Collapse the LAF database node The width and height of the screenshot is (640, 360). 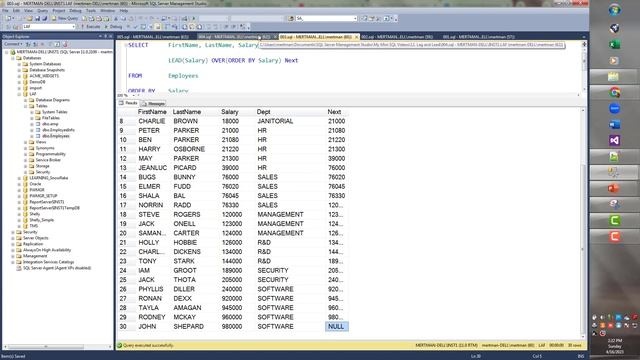[x=19, y=94]
